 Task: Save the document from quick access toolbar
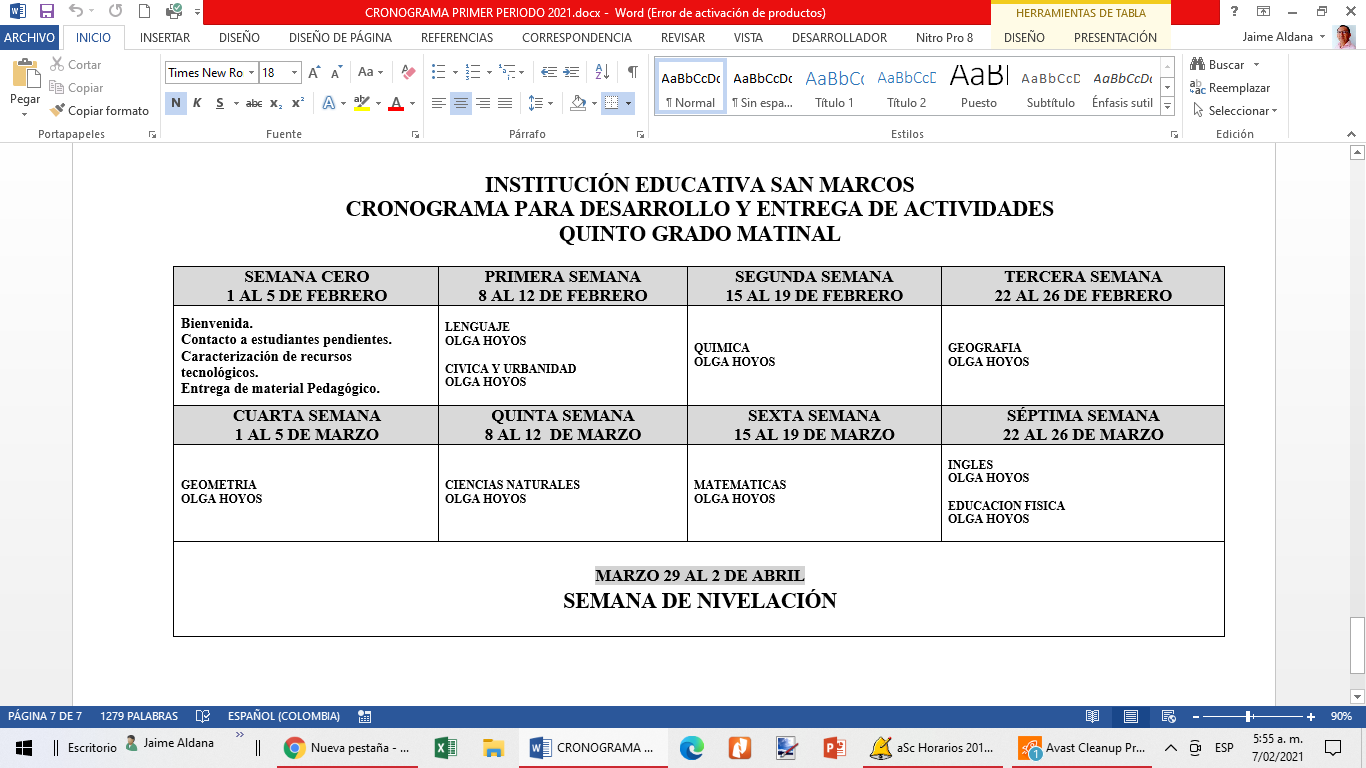(x=47, y=12)
